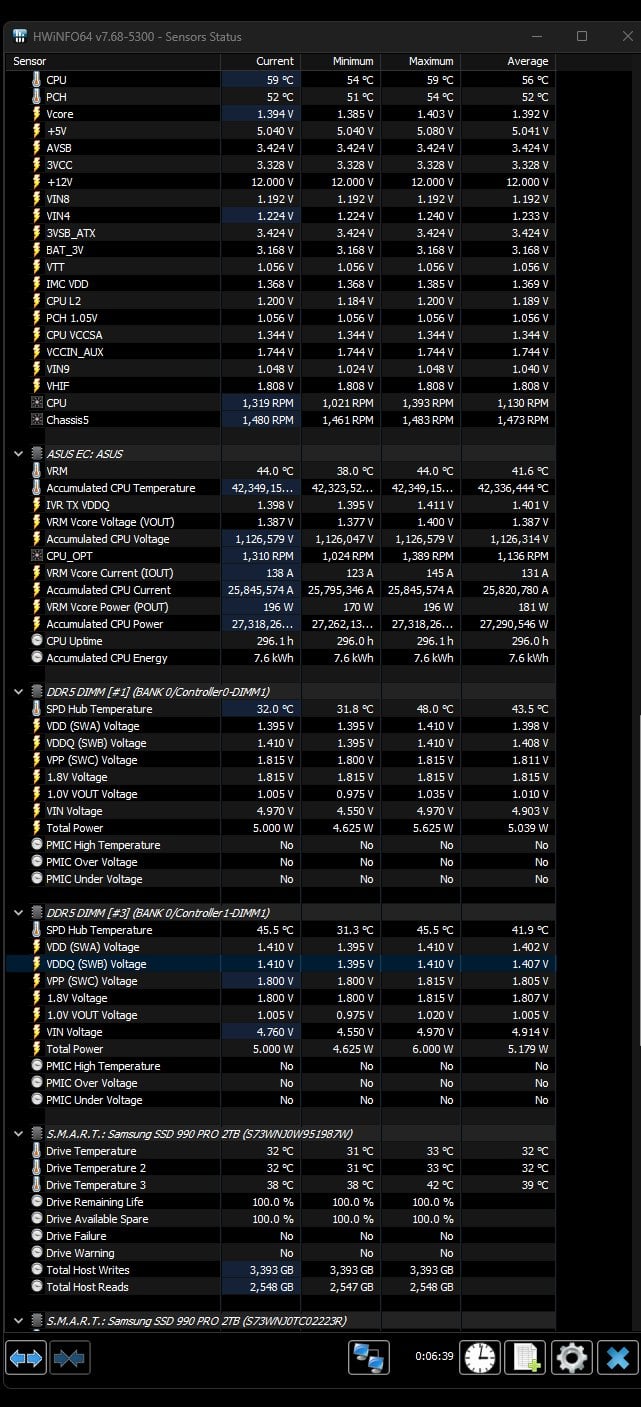Select the Vcore sensor row
The height and width of the screenshot is (1407, 641).
(x=280, y=114)
